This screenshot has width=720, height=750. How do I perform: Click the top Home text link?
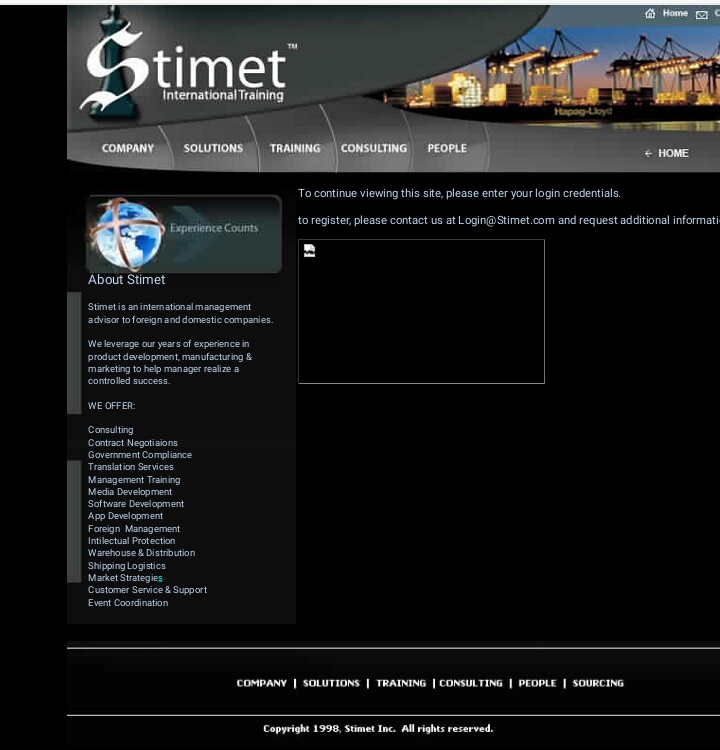[x=675, y=13]
